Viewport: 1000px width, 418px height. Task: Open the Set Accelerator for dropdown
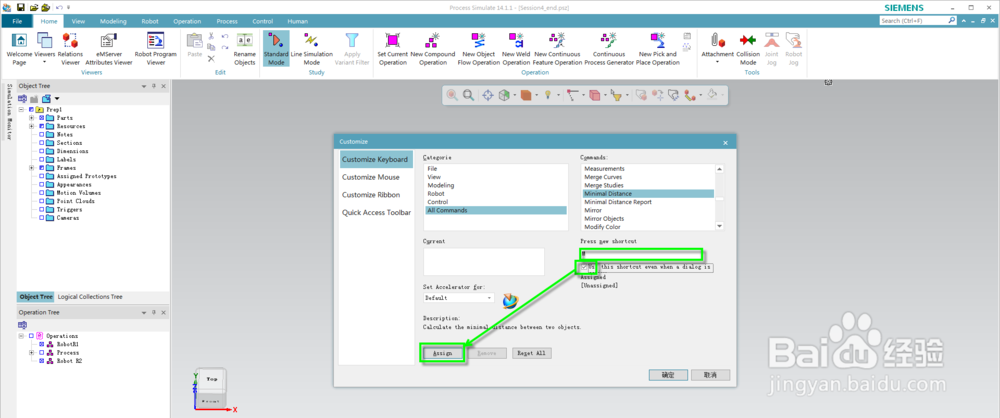coord(459,298)
